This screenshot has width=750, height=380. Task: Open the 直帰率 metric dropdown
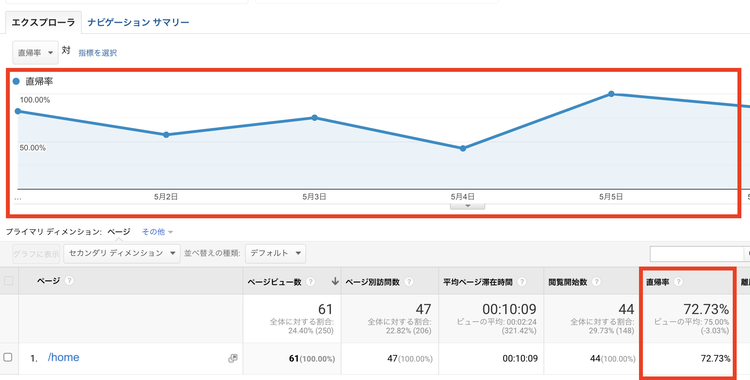(35, 53)
